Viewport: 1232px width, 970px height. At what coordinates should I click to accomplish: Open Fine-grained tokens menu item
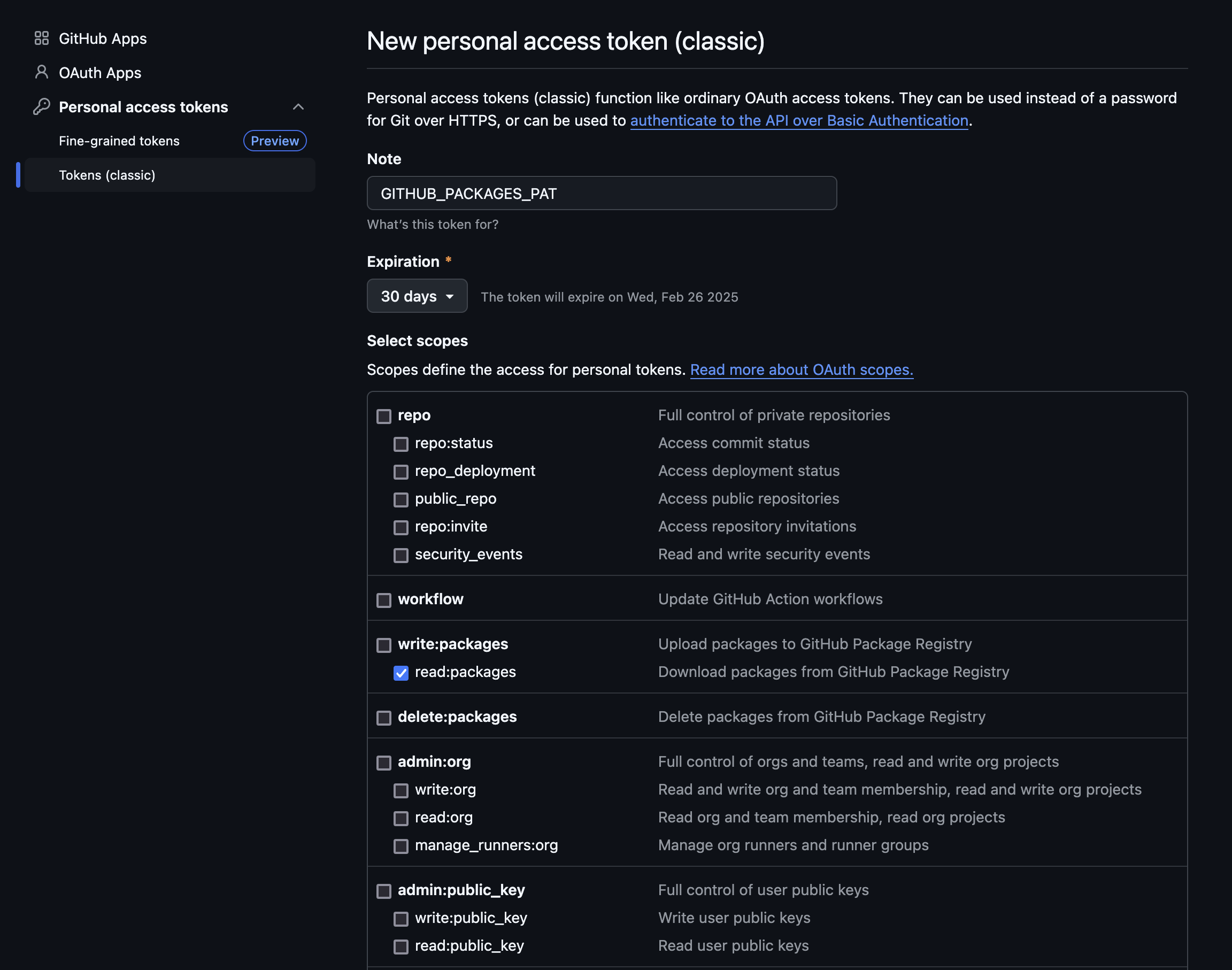pos(119,141)
